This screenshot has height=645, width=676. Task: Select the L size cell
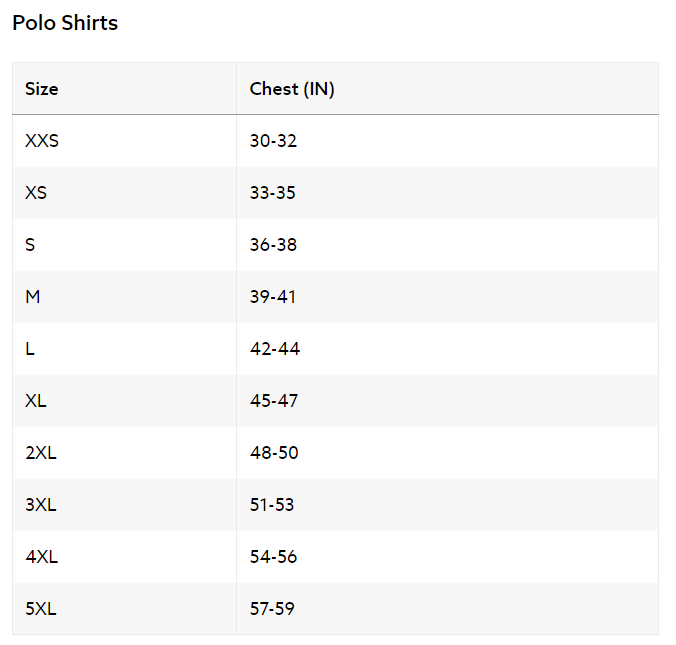click(30, 349)
